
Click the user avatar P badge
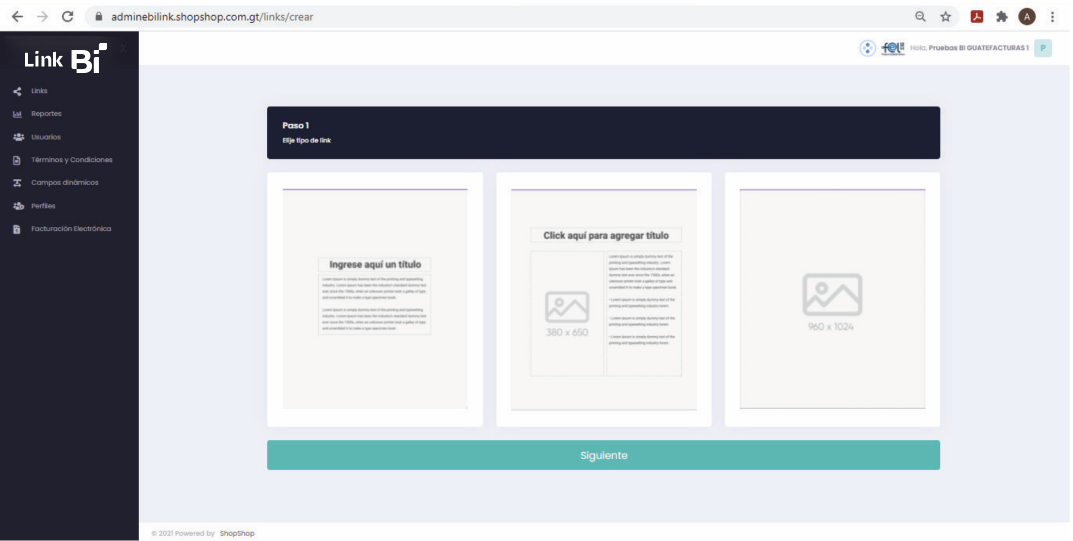pos(1043,48)
